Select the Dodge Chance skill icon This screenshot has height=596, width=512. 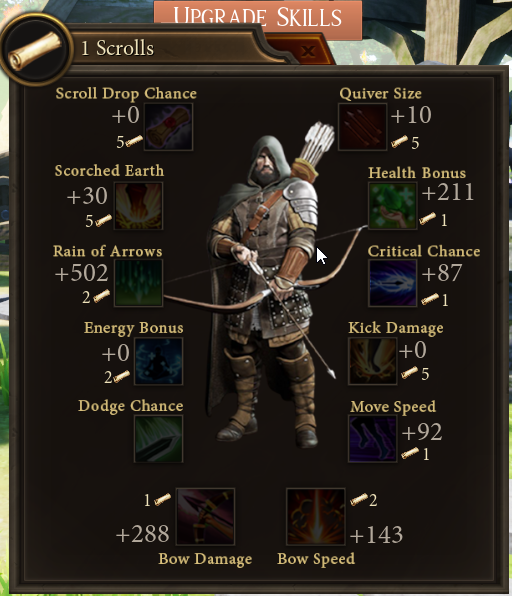tap(159, 439)
